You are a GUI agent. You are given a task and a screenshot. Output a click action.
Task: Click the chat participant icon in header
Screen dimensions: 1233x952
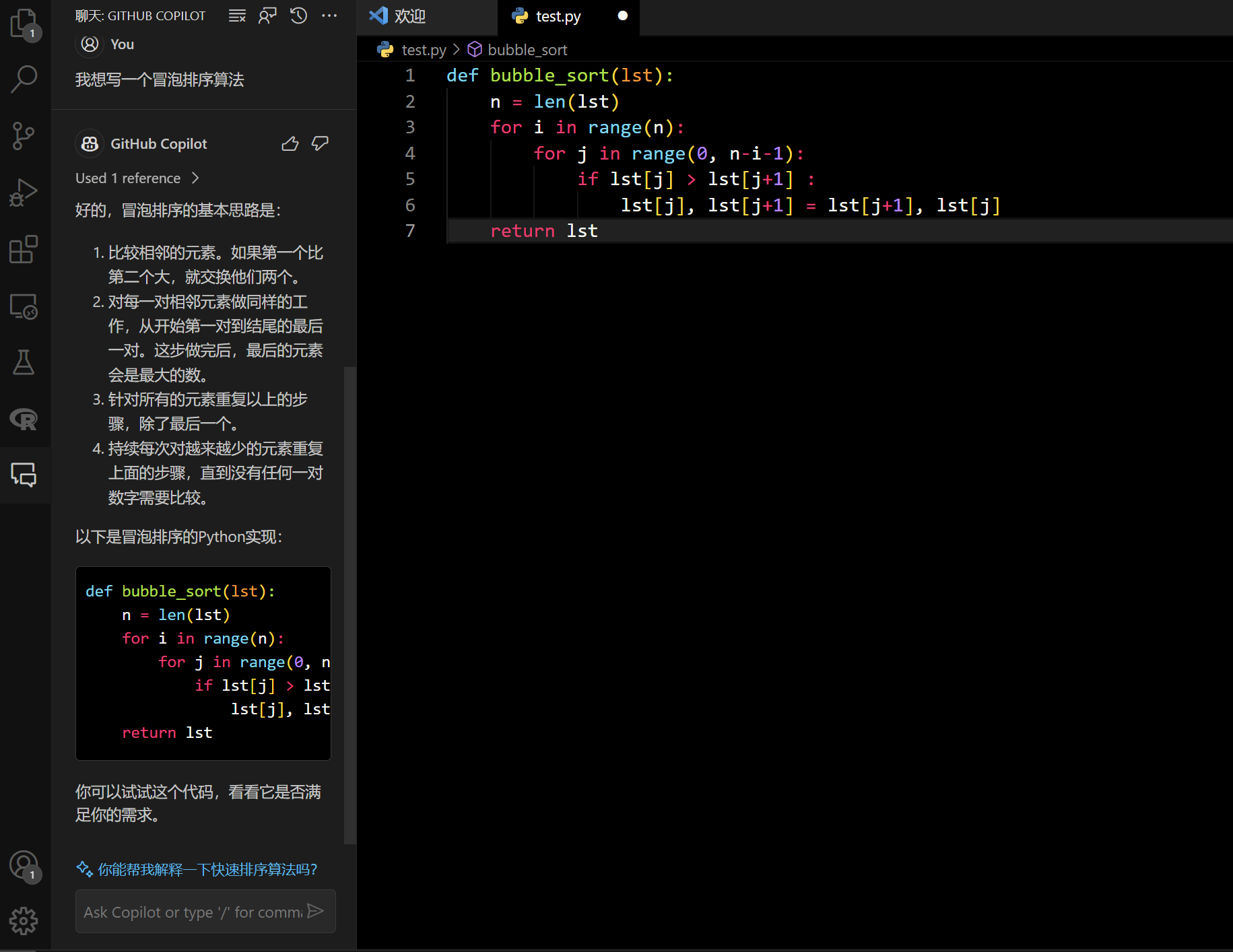267,15
